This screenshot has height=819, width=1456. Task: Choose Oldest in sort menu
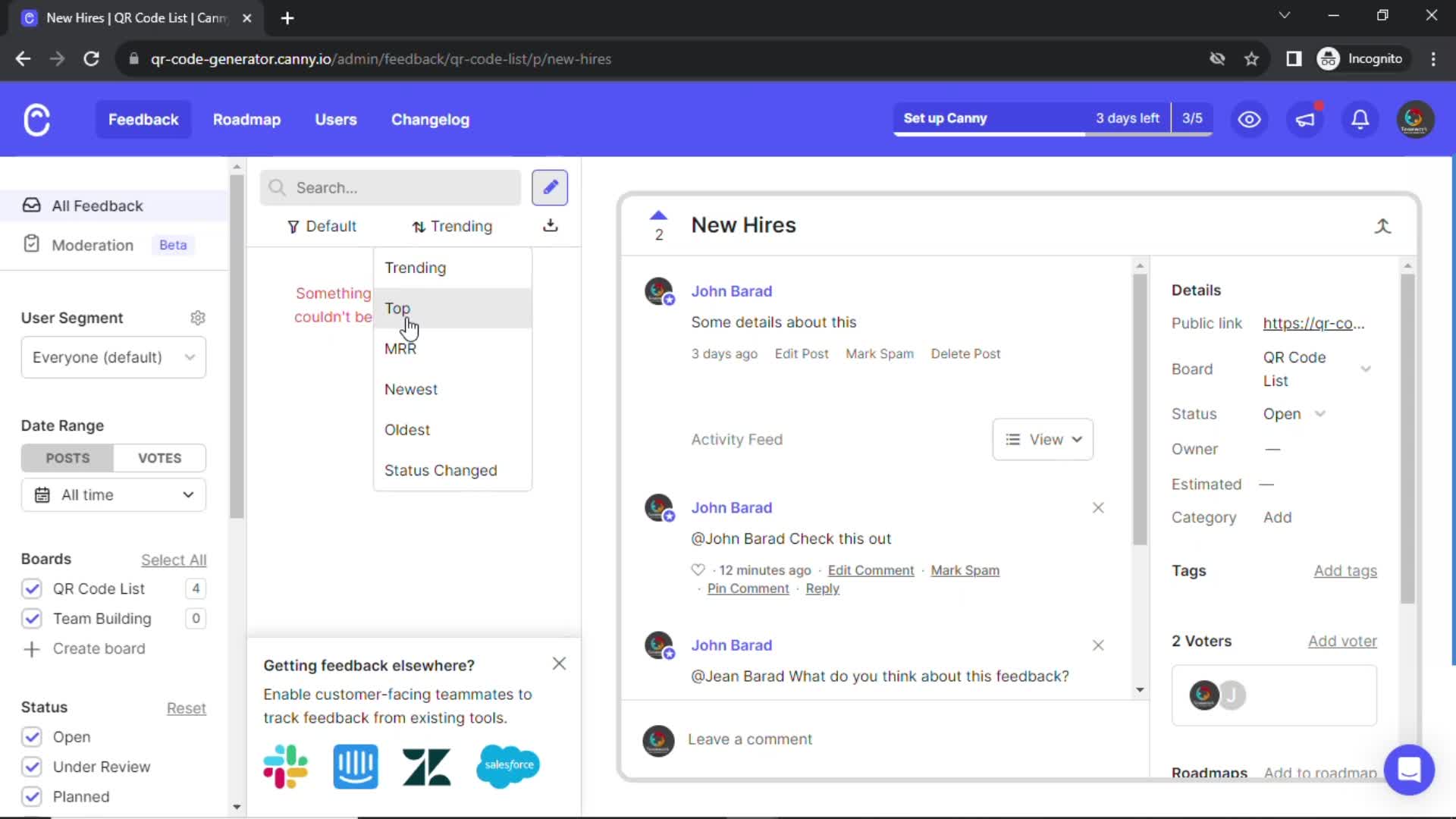(453, 430)
